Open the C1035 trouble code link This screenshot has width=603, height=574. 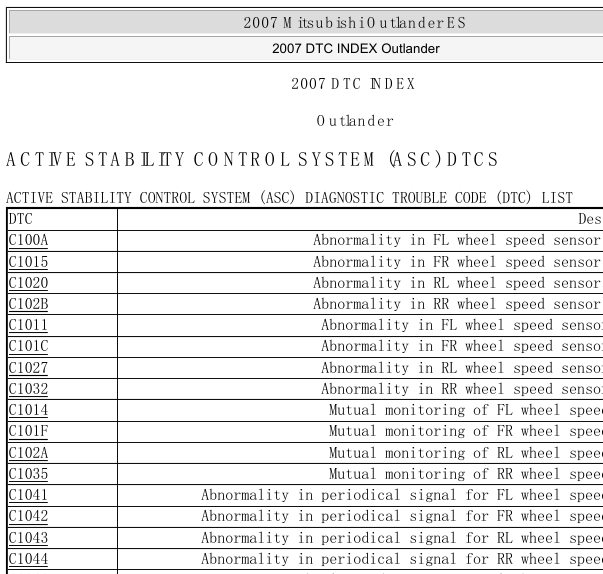point(28,474)
